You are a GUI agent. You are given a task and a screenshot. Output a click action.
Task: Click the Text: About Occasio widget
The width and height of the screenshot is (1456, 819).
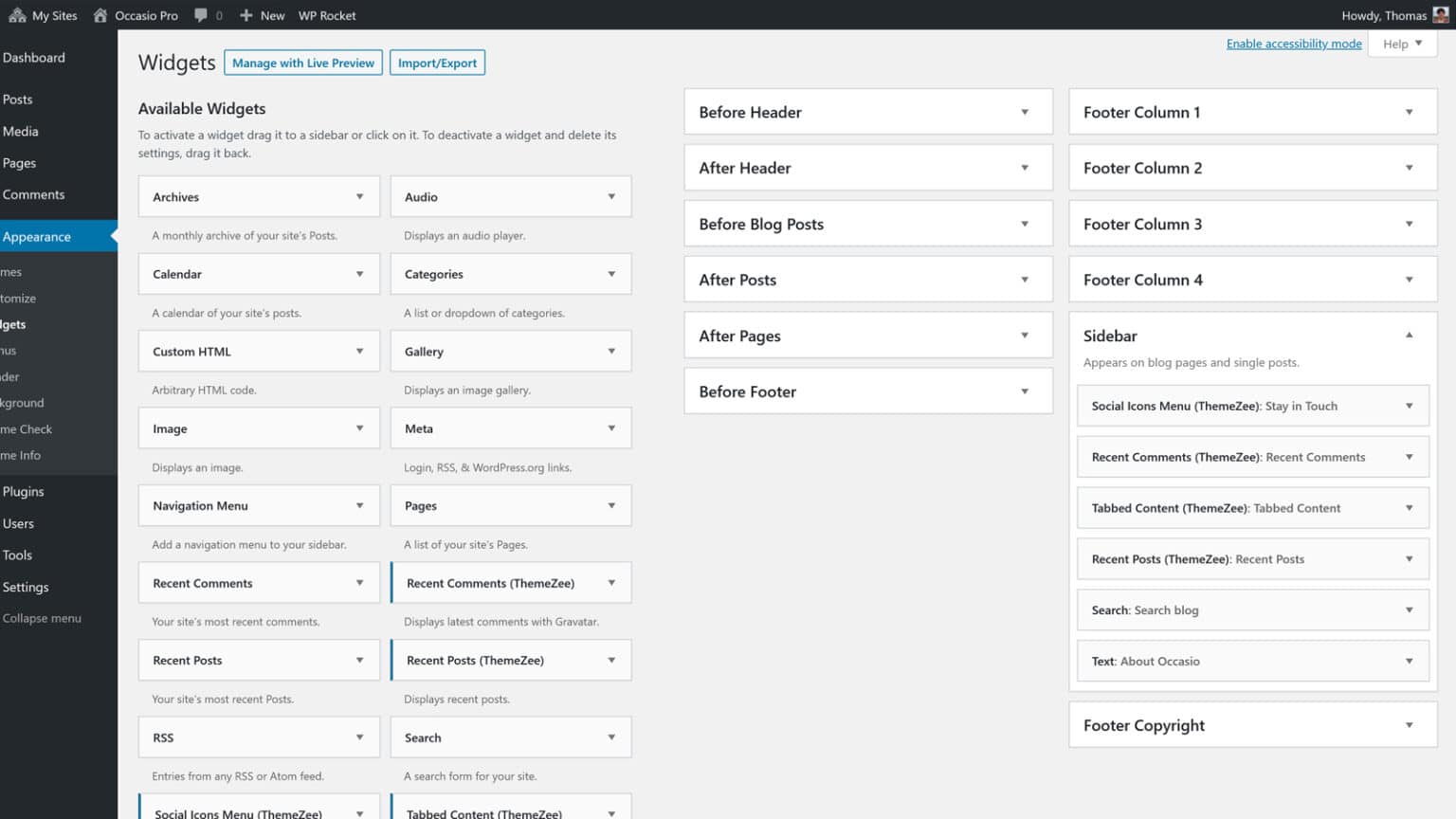(1253, 662)
